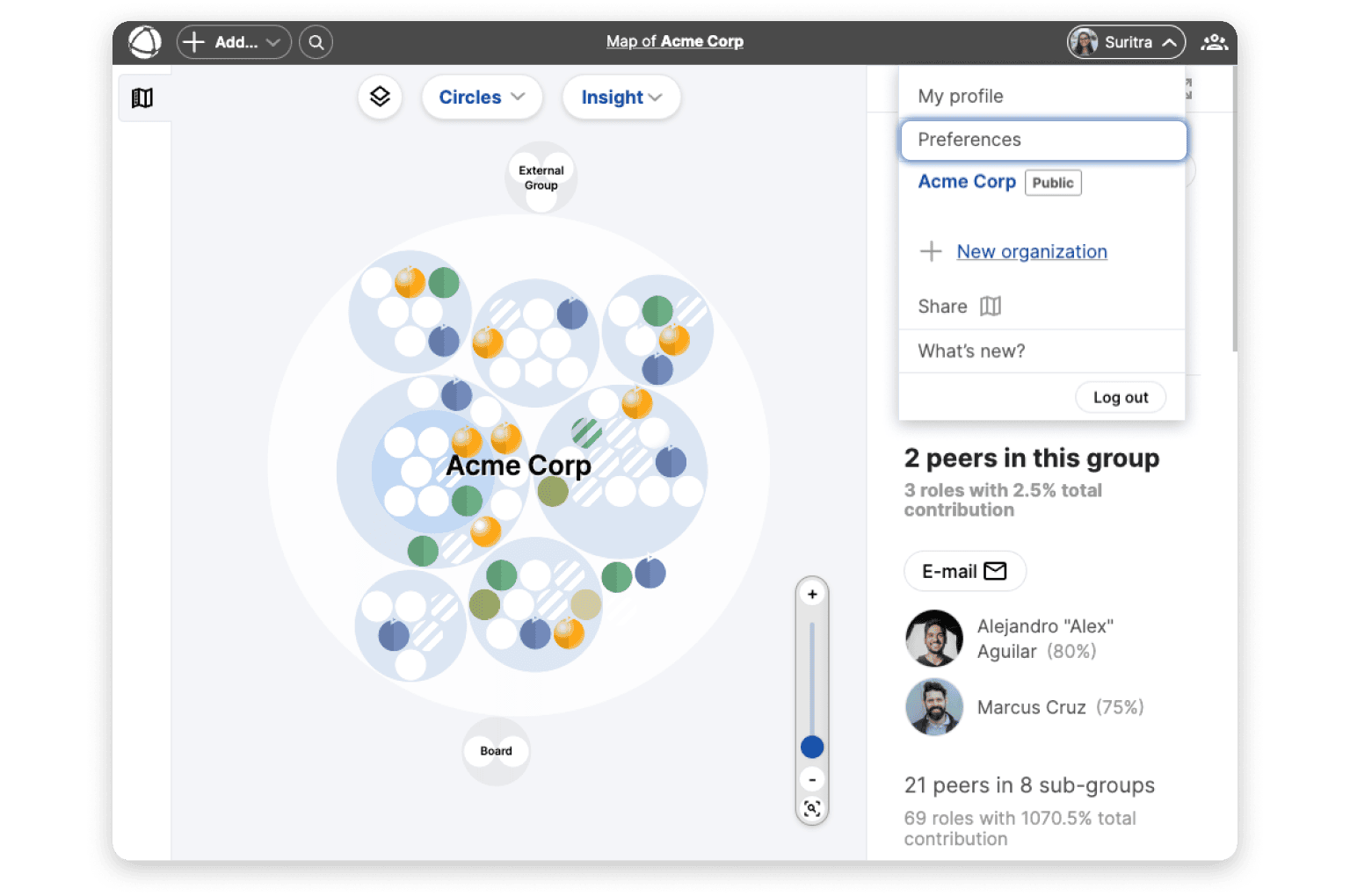Image resolution: width=1350 pixels, height=896 pixels.
Task: Click the blue zoom slider handle
Action: coord(812,748)
